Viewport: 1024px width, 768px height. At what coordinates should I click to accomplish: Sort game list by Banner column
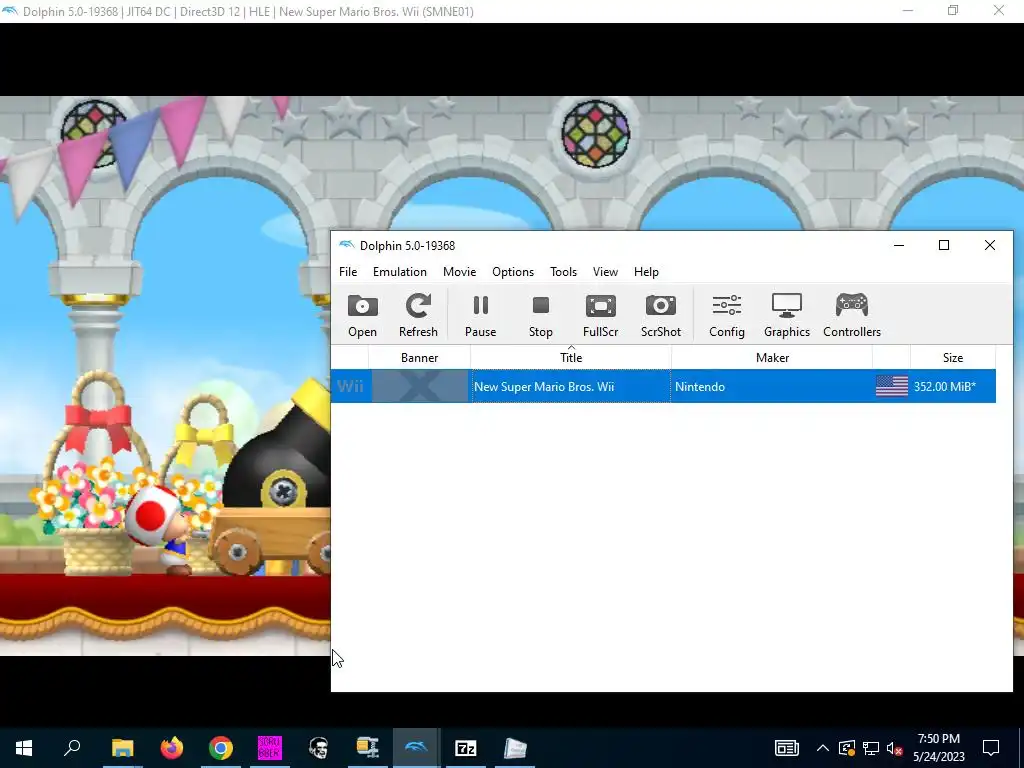coord(419,357)
